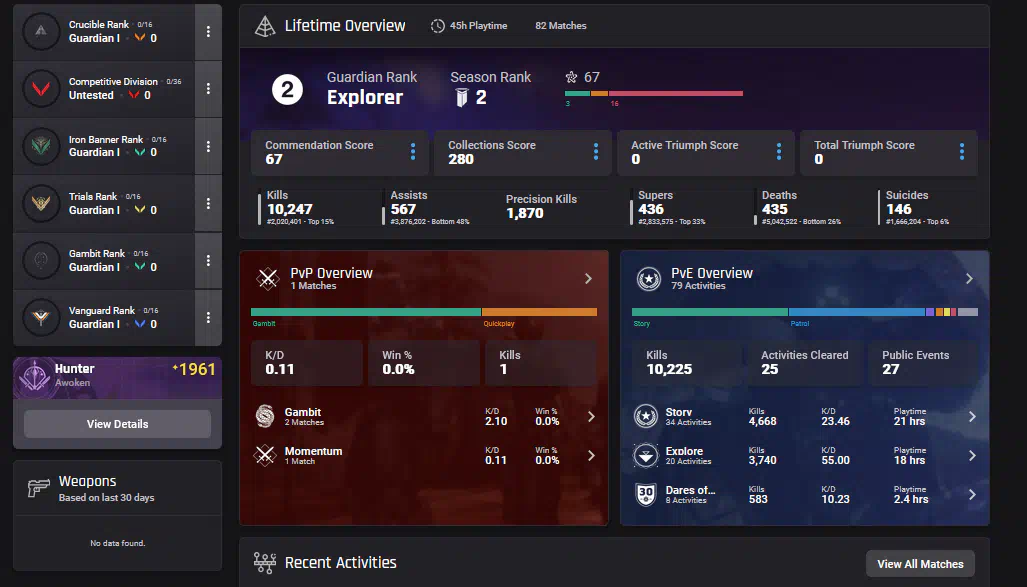1027x587 pixels.
Task: Click the Crucible Rank emblem icon
Action: [41, 31]
